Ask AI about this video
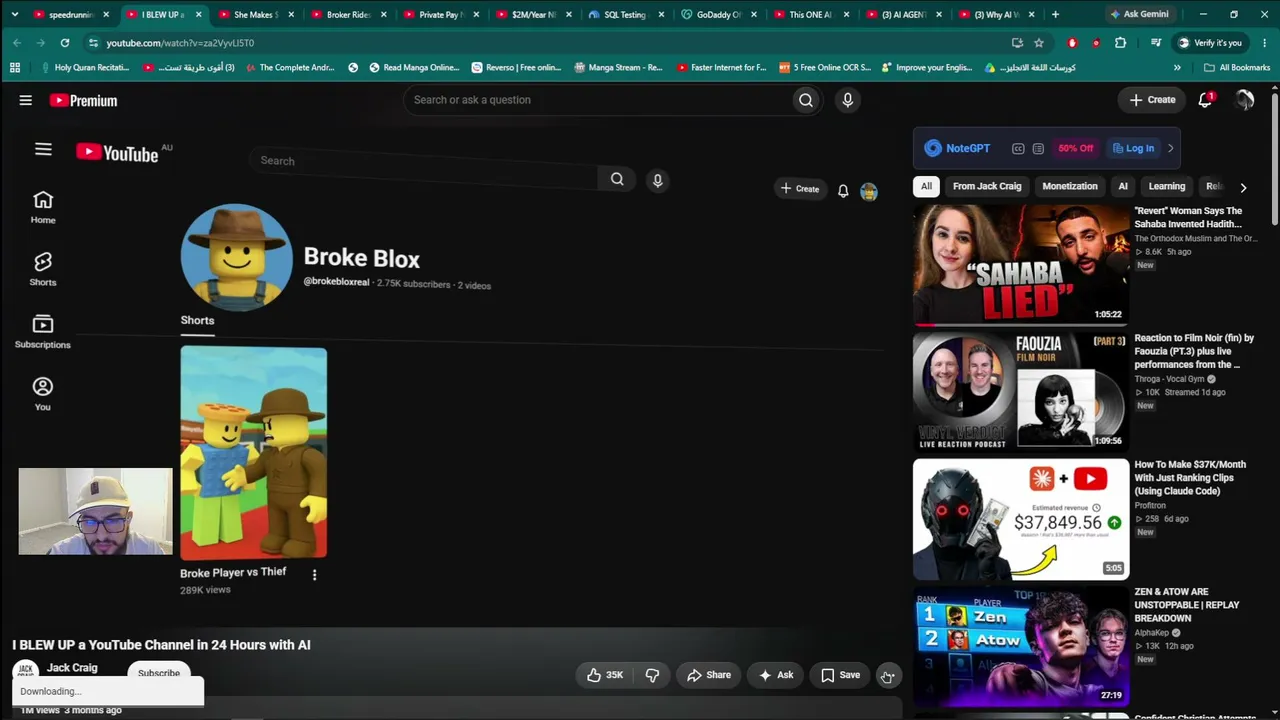Viewport: 1280px width, 720px height. click(776, 675)
